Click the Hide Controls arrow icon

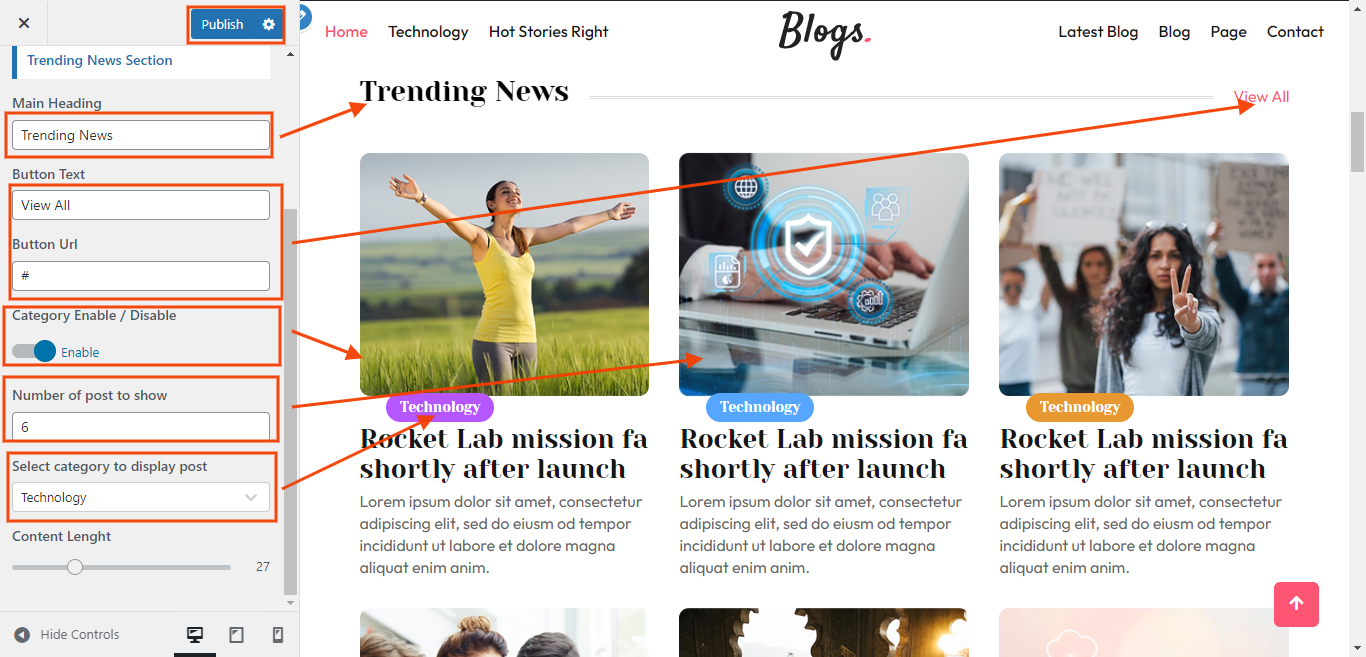click(22, 635)
